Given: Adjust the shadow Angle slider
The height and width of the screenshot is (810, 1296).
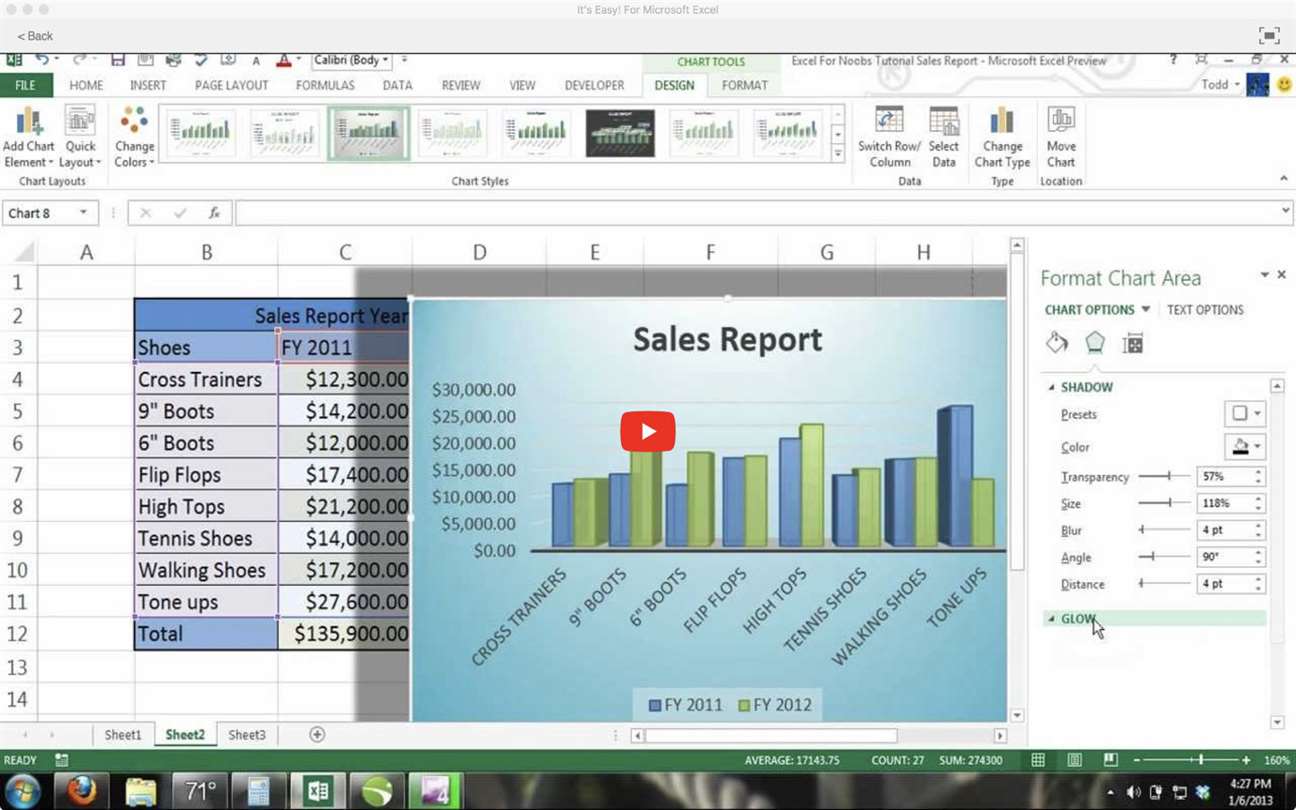Looking at the screenshot, I should pyautogui.click(x=1164, y=556).
